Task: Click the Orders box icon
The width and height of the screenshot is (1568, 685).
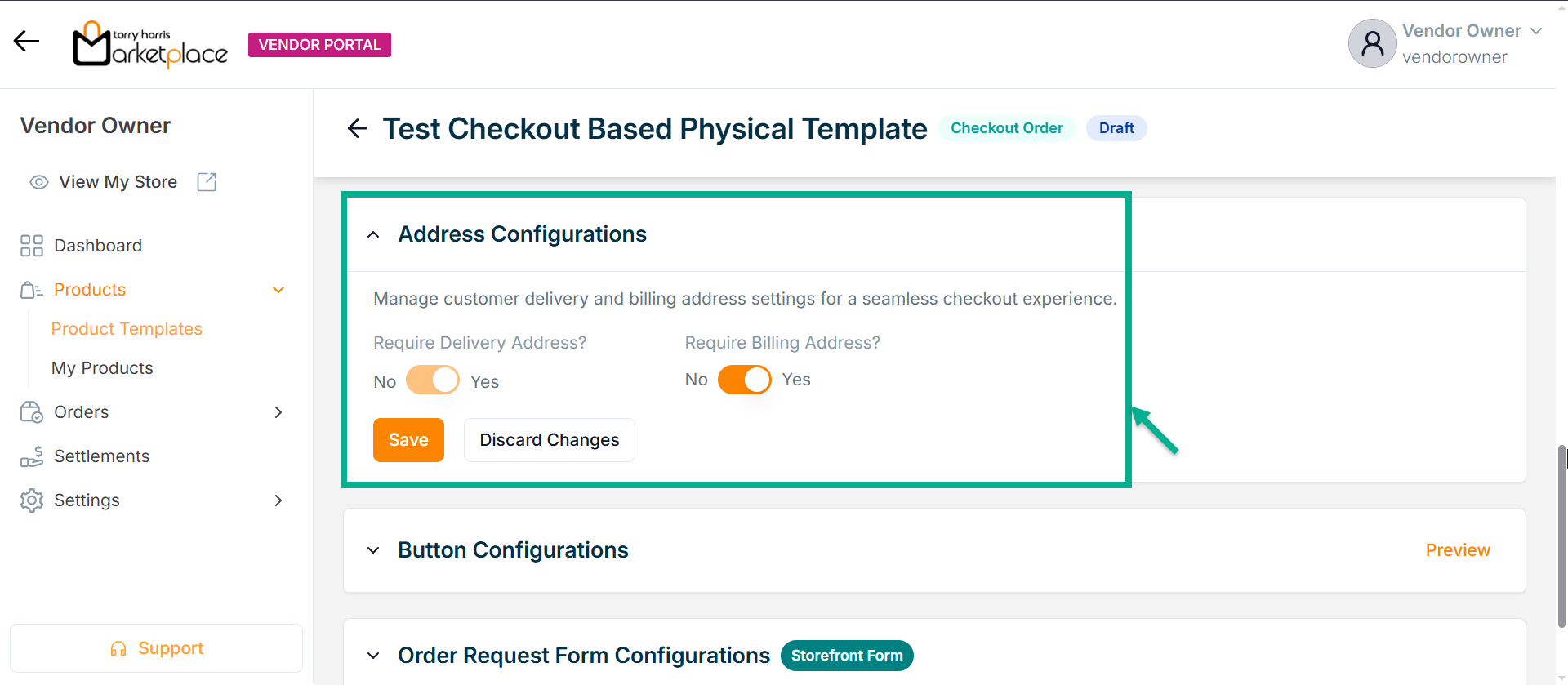Action: click(32, 412)
